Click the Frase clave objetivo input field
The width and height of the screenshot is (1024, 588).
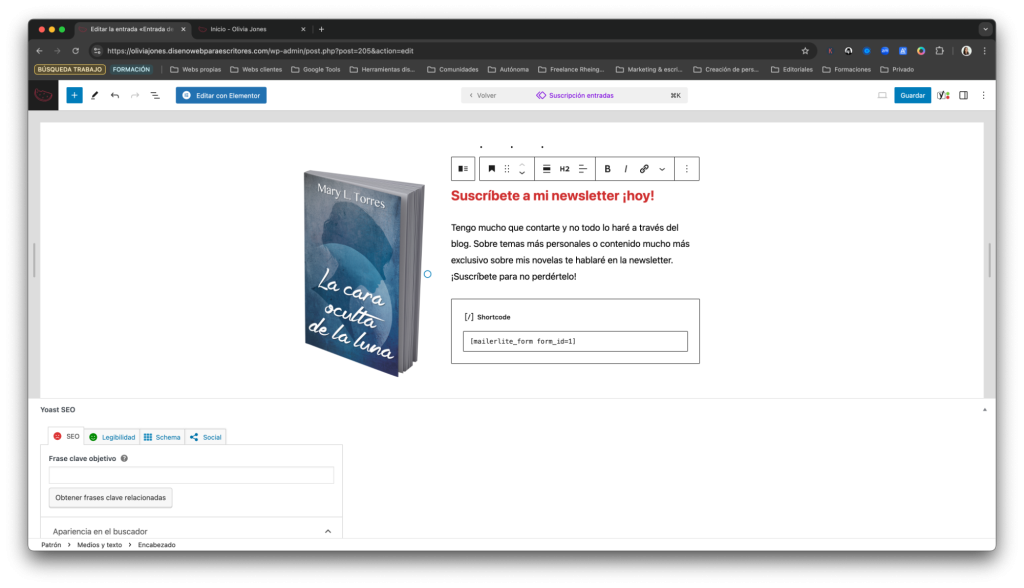click(x=191, y=475)
